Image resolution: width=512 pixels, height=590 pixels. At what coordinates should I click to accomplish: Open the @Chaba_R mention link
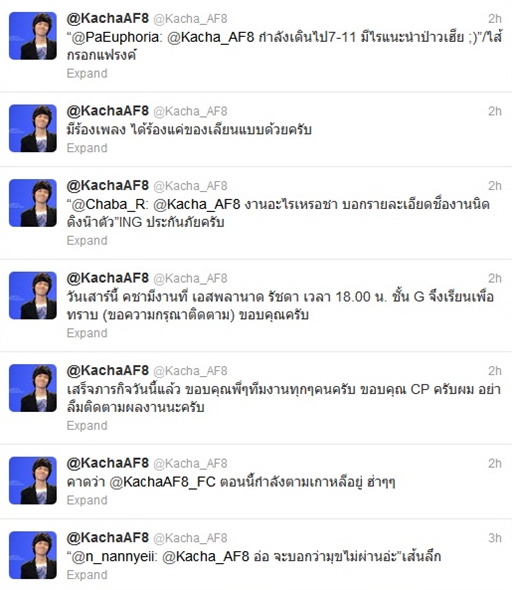pos(109,204)
